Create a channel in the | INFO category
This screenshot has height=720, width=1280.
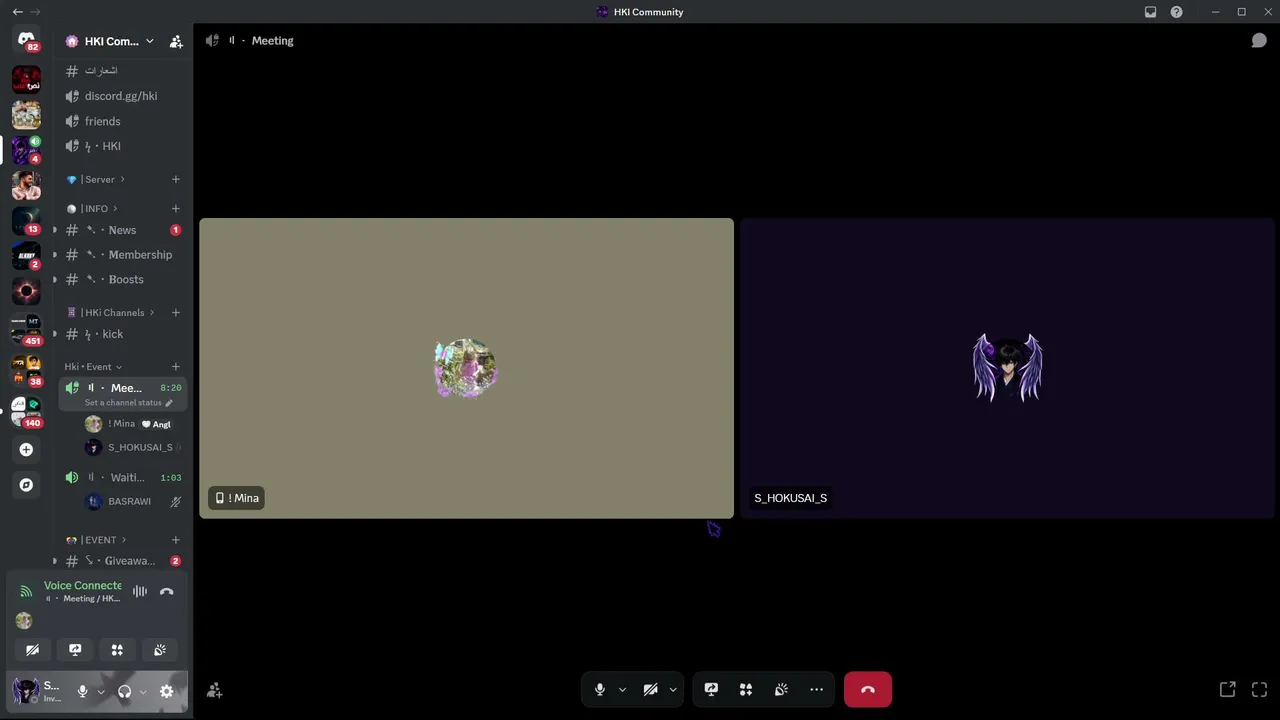click(176, 208)
